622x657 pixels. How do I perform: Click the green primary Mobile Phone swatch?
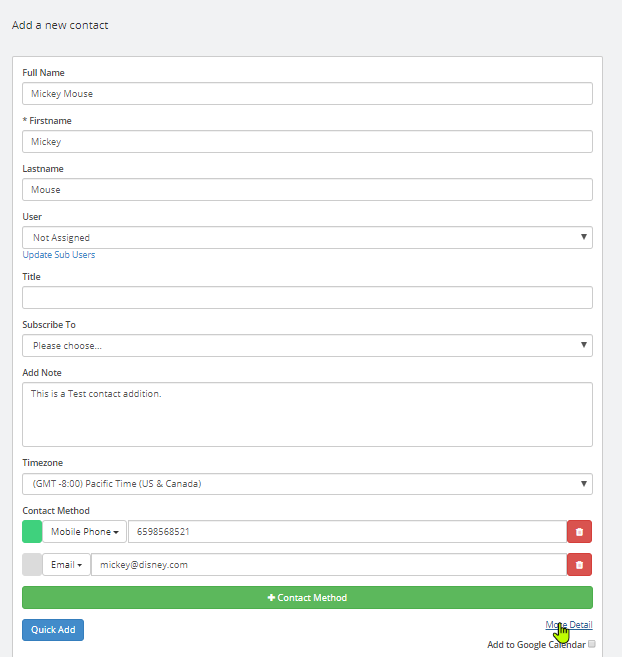pos(32,531)
